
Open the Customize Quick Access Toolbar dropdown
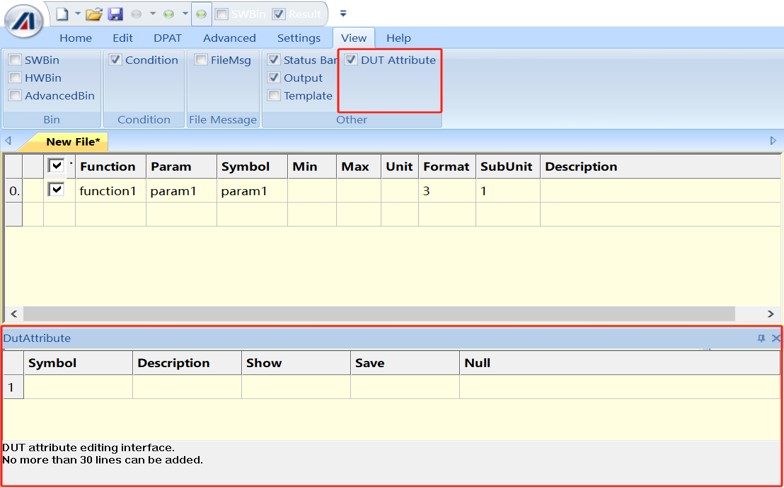(x=343, y=14)
